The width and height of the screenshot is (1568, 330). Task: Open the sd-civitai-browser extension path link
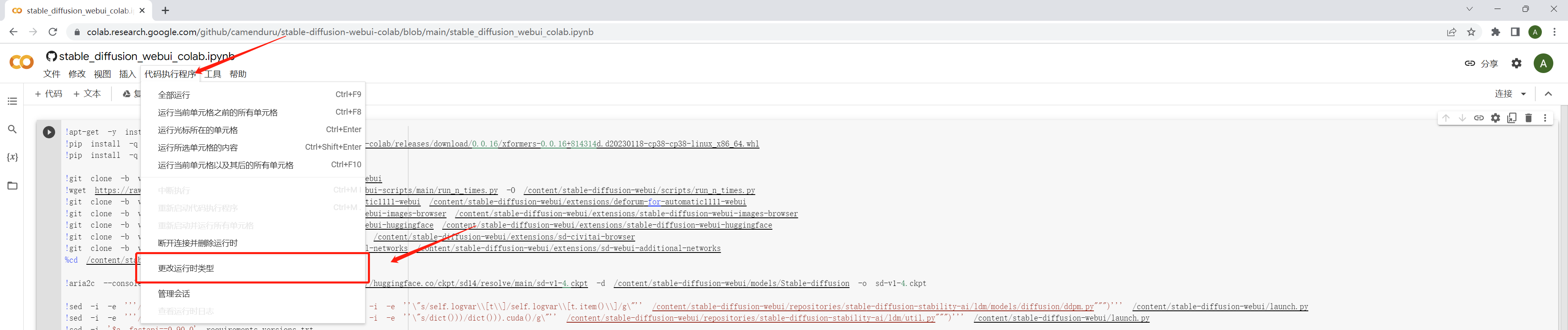[504, 237]
